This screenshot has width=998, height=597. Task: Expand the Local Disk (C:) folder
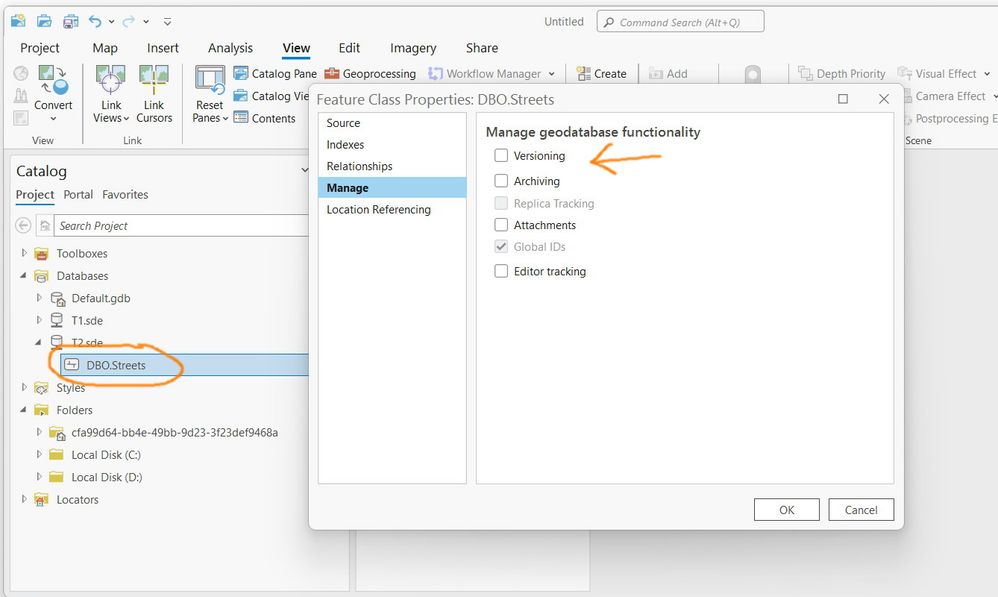tap(39, 454)
